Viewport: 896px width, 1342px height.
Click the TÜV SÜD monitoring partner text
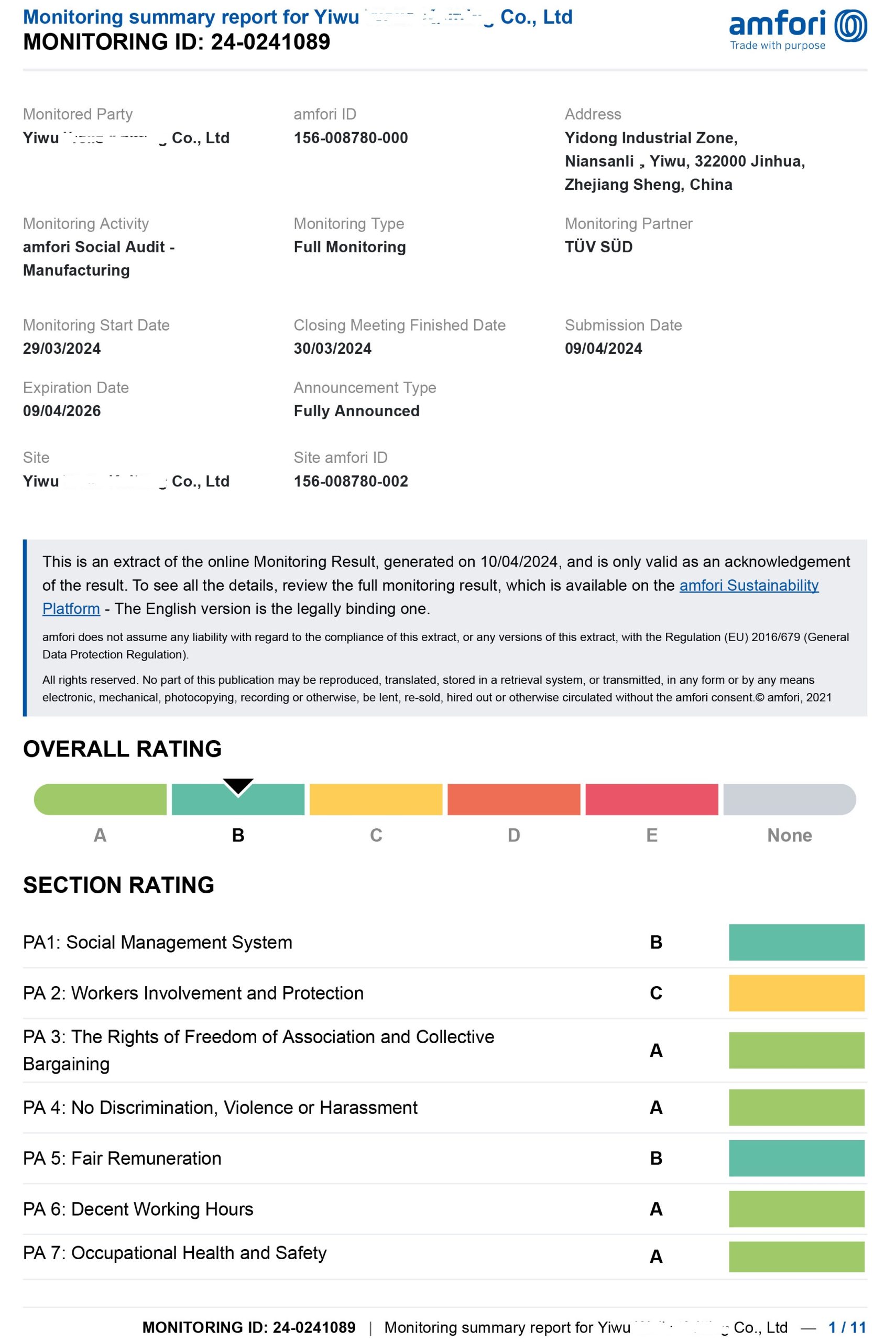click(x=598, y=247)
